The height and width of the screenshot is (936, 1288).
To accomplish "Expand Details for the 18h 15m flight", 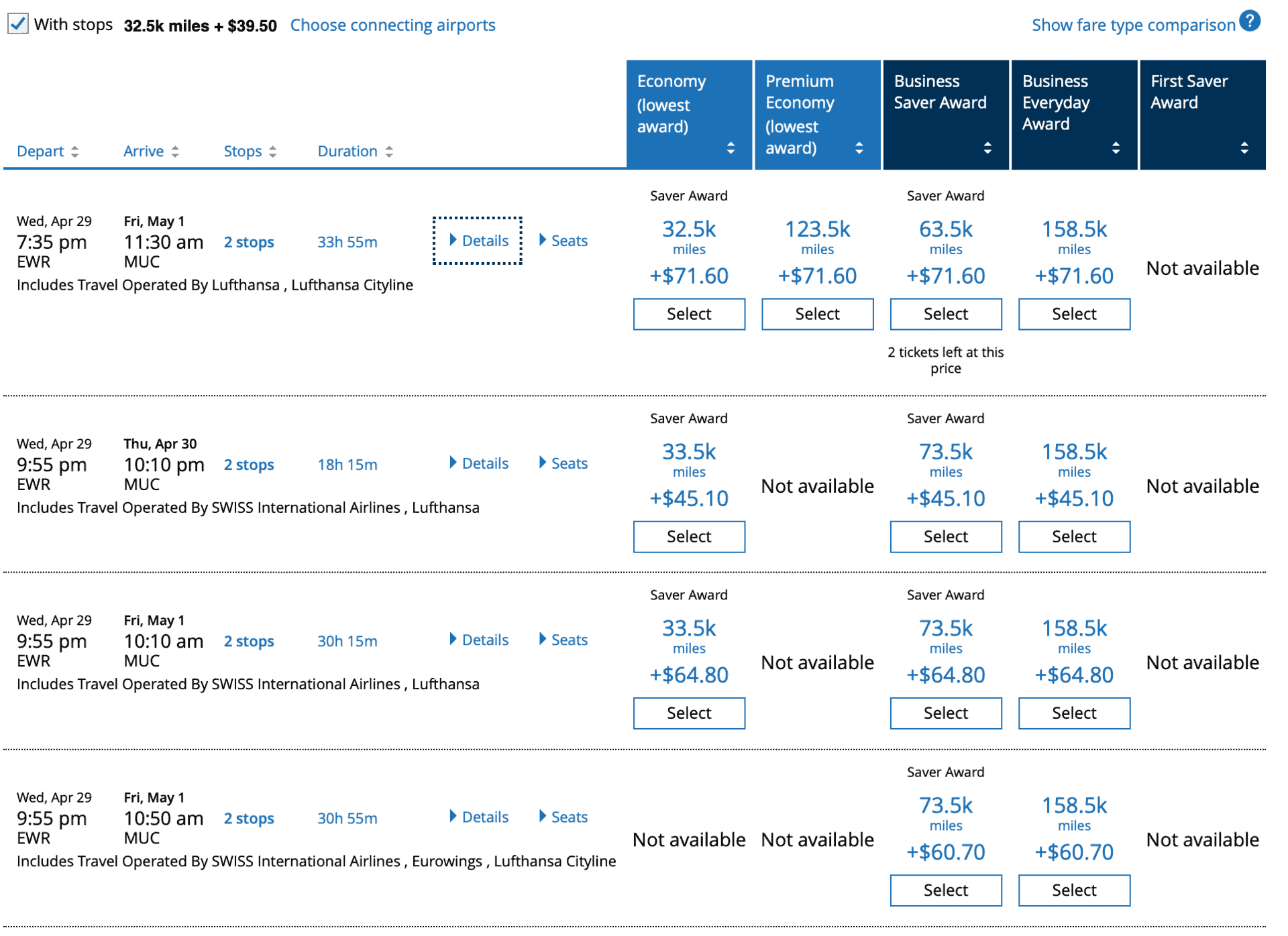I will point(478,463).
